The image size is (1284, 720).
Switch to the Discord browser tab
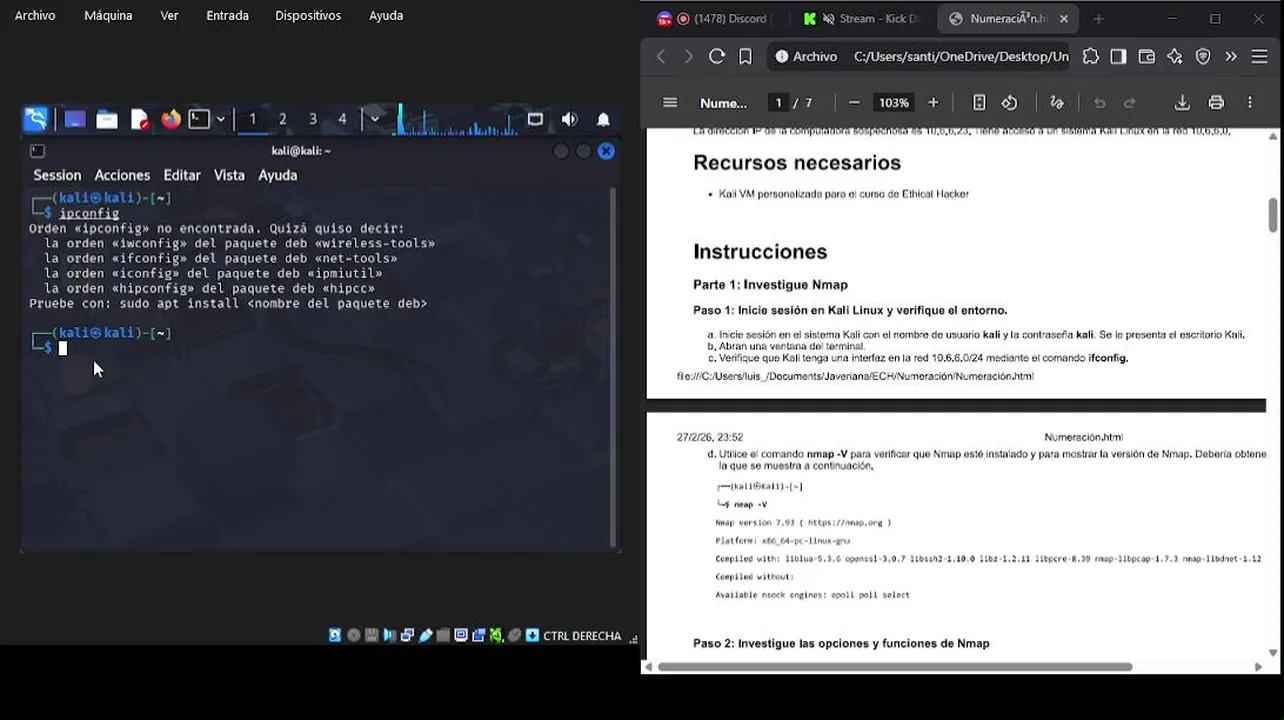(713, 18)
